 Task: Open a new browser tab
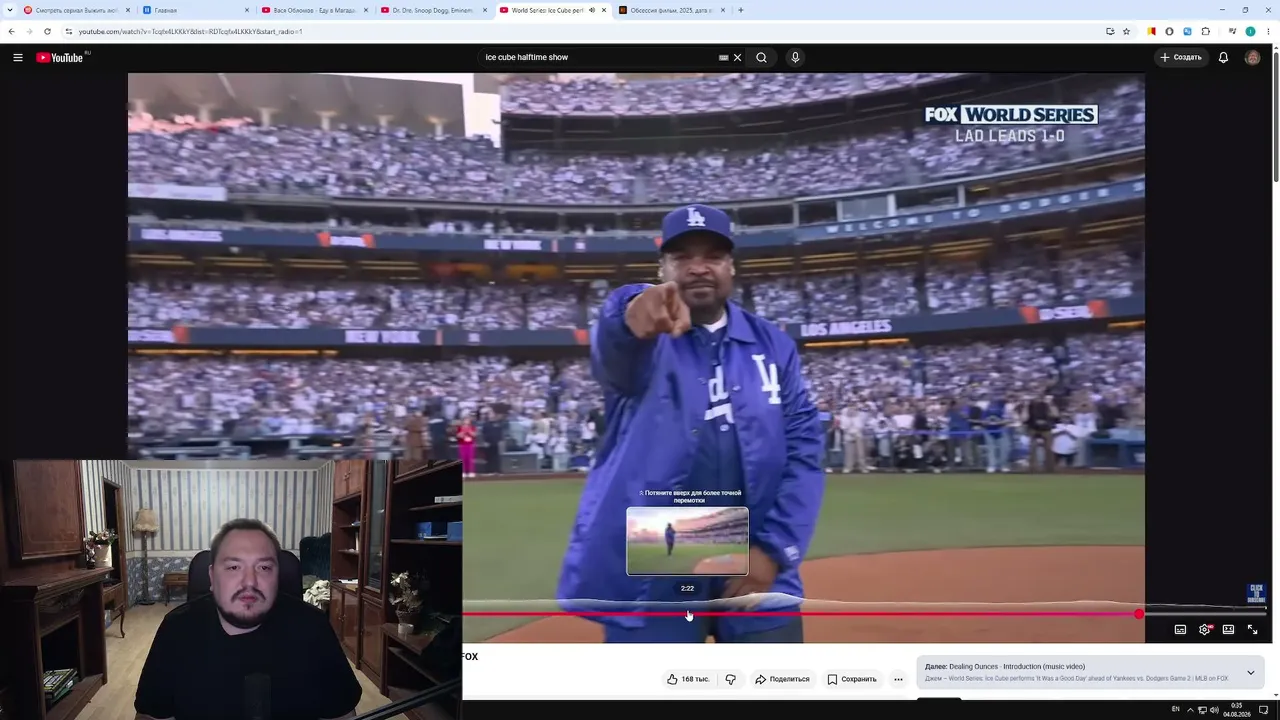[740, 10]
